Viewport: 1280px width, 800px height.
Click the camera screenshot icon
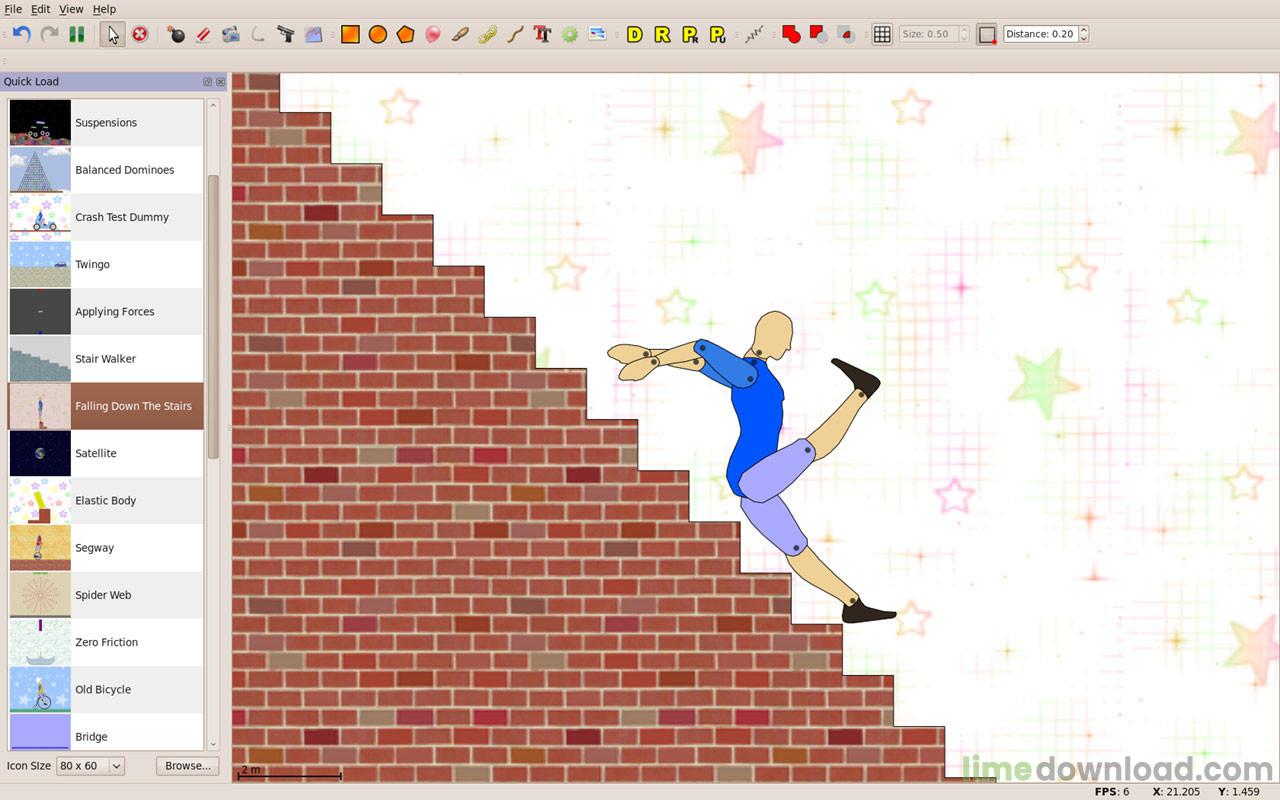[x=231, y=34]
